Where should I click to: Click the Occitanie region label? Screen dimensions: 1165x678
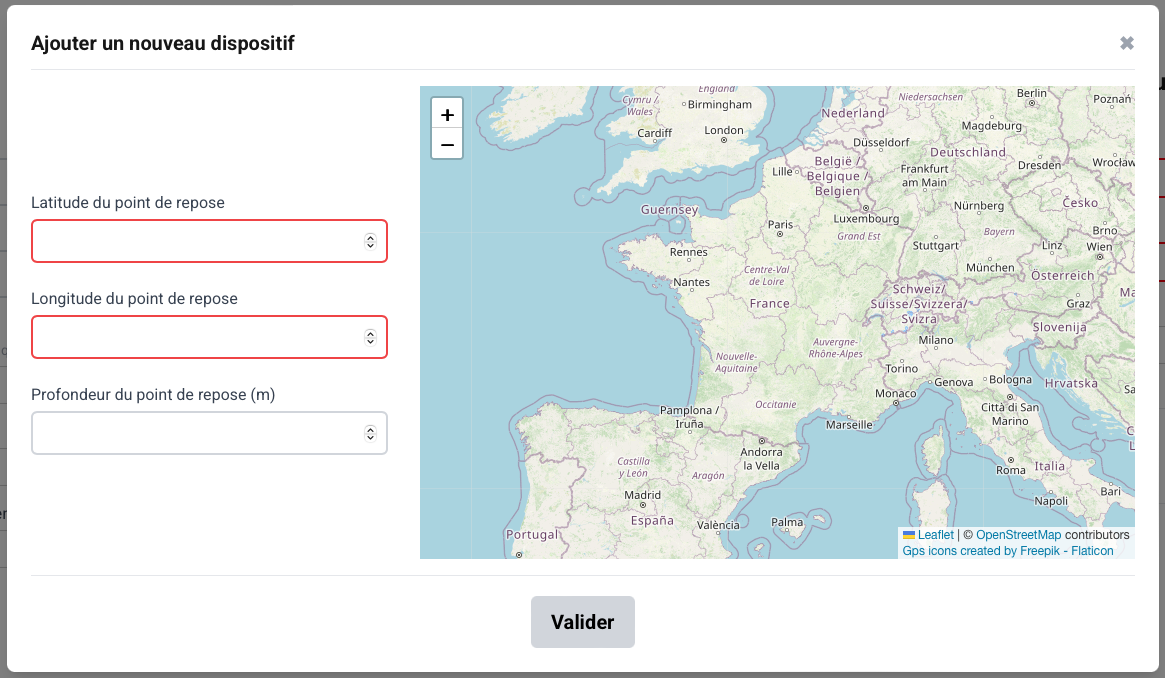point(775,405)
